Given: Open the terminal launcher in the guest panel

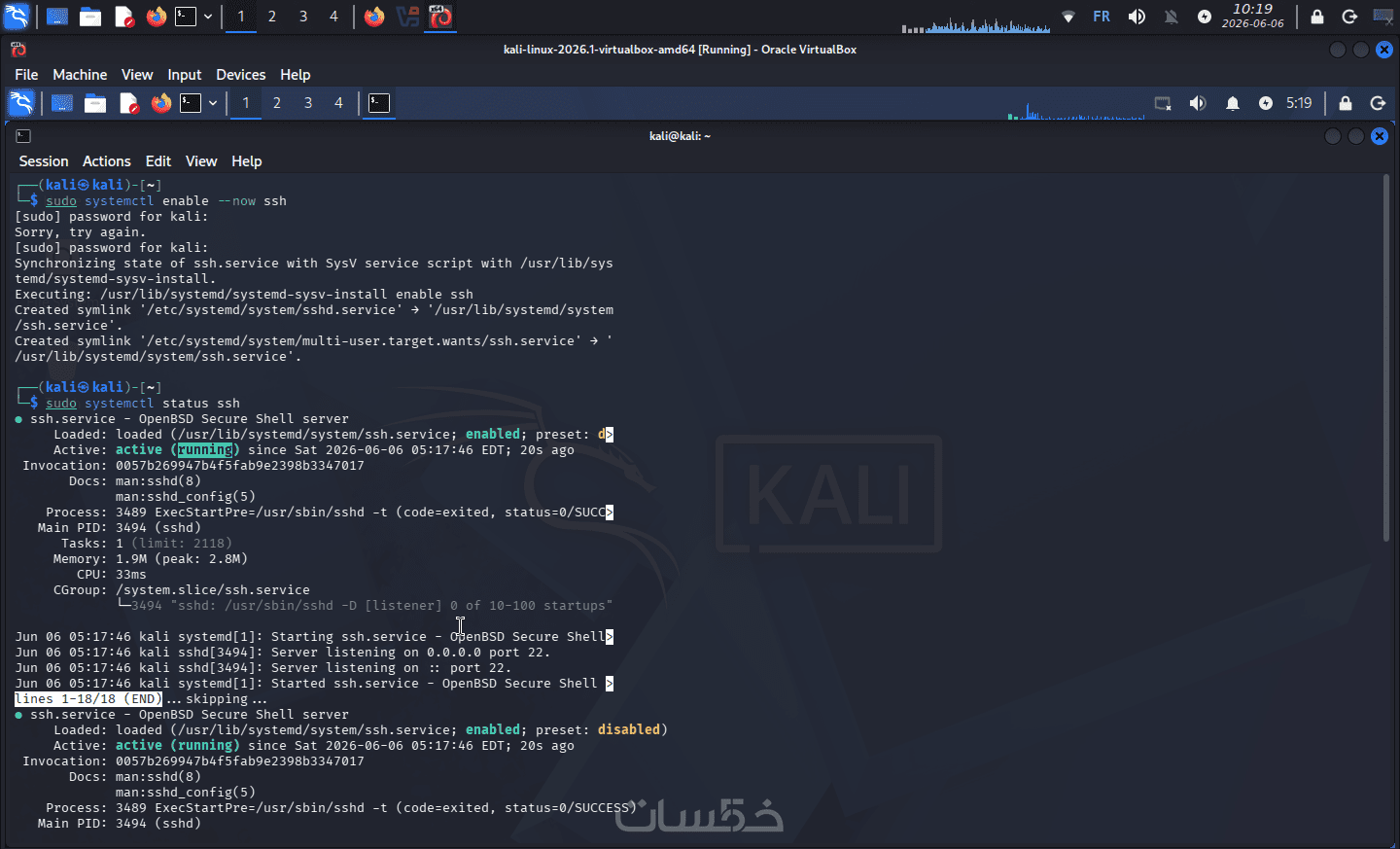Looking at the screenshot, I should (x=191, y=103).
